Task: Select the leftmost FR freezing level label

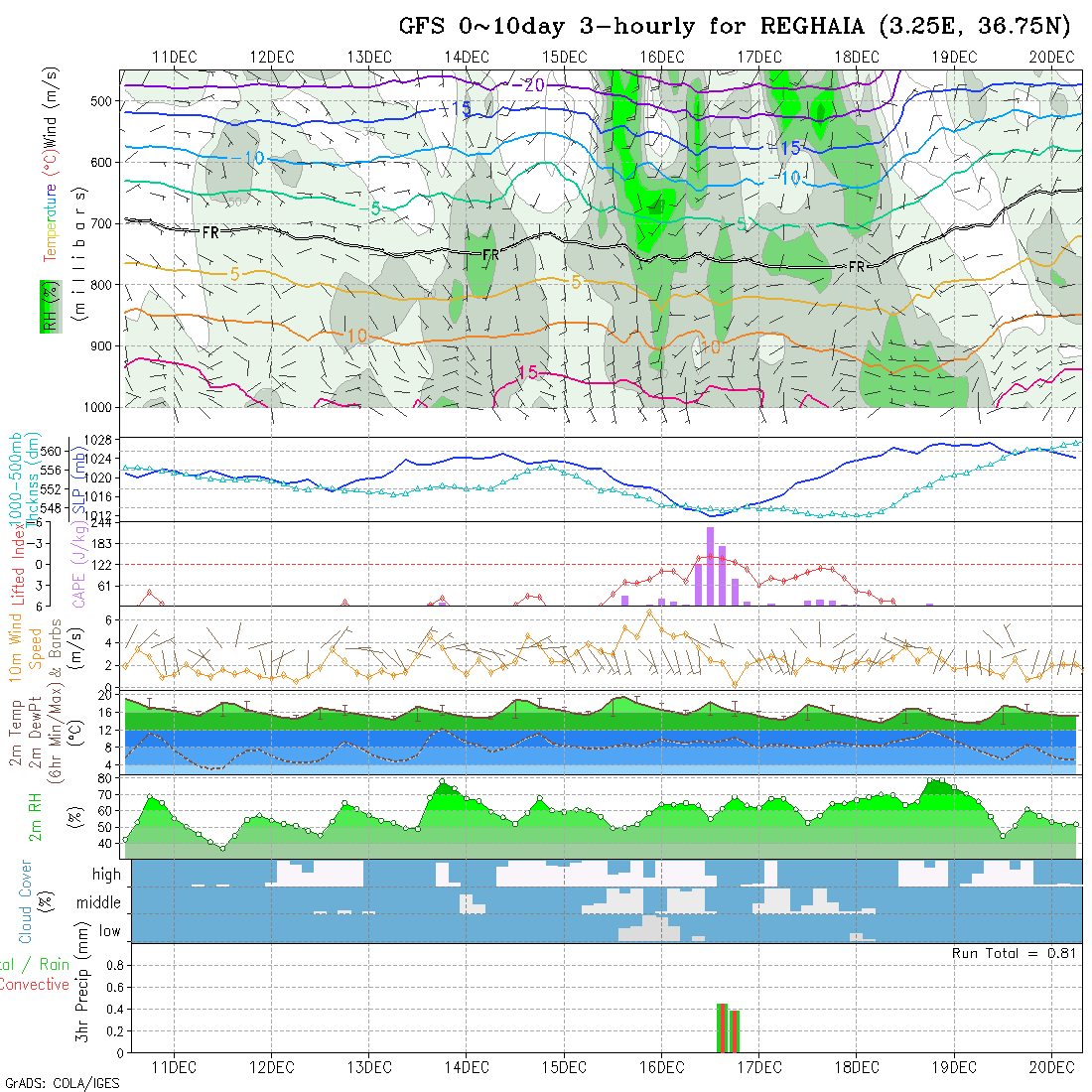Action: pyautogui.click(x=210, y=231)
